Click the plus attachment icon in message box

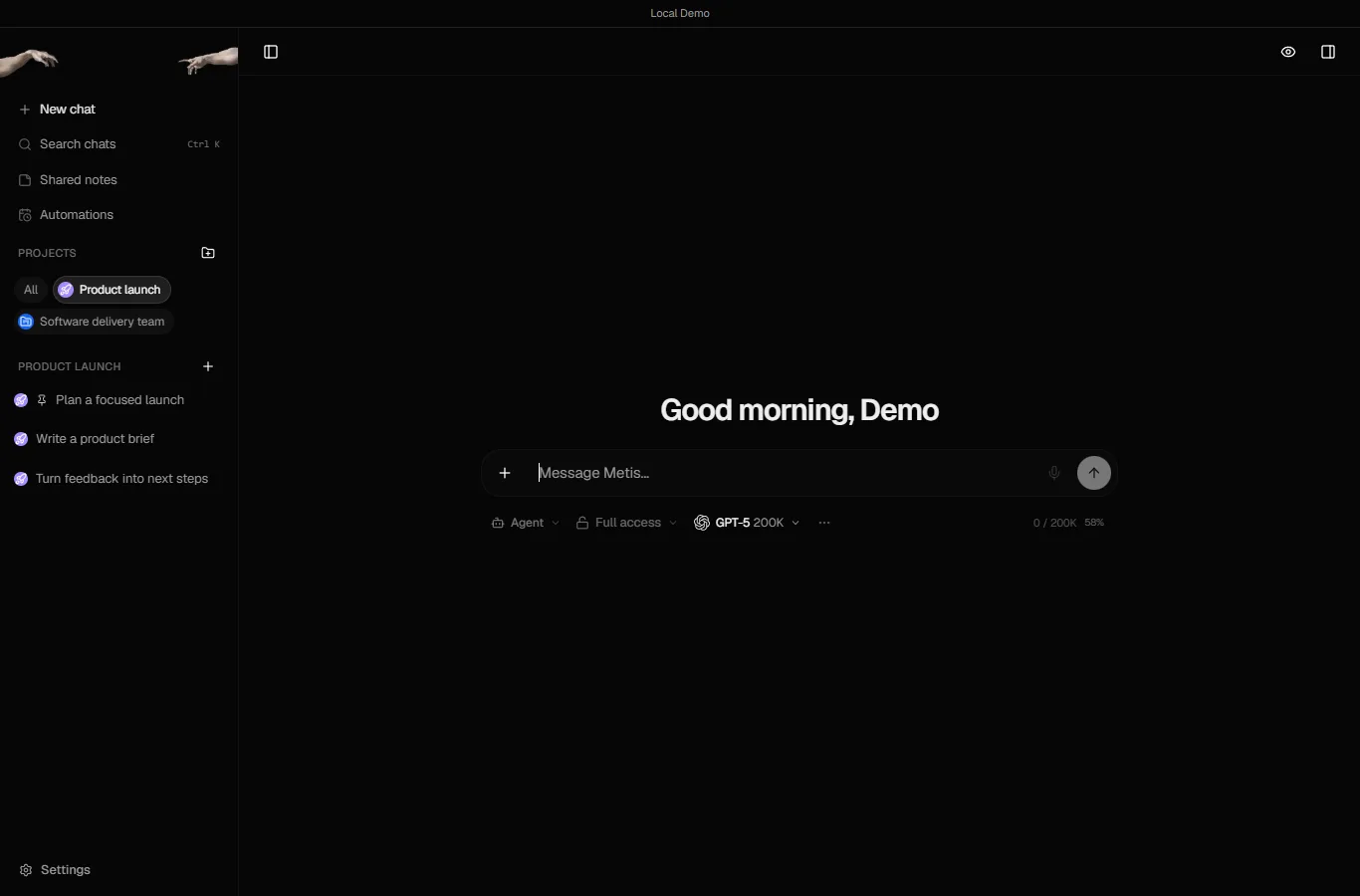pos(505,473)
